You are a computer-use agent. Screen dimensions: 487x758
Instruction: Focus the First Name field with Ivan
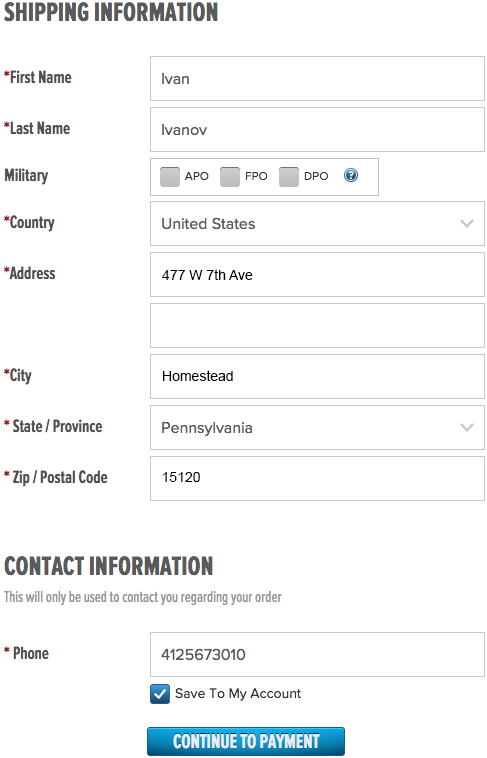pos(317,78)
